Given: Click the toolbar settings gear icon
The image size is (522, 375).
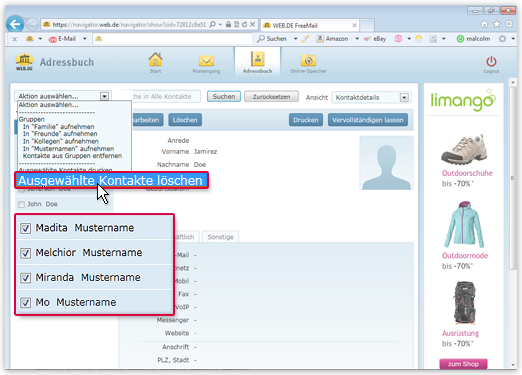Looking at the screenshot, I should coord(502,39).
